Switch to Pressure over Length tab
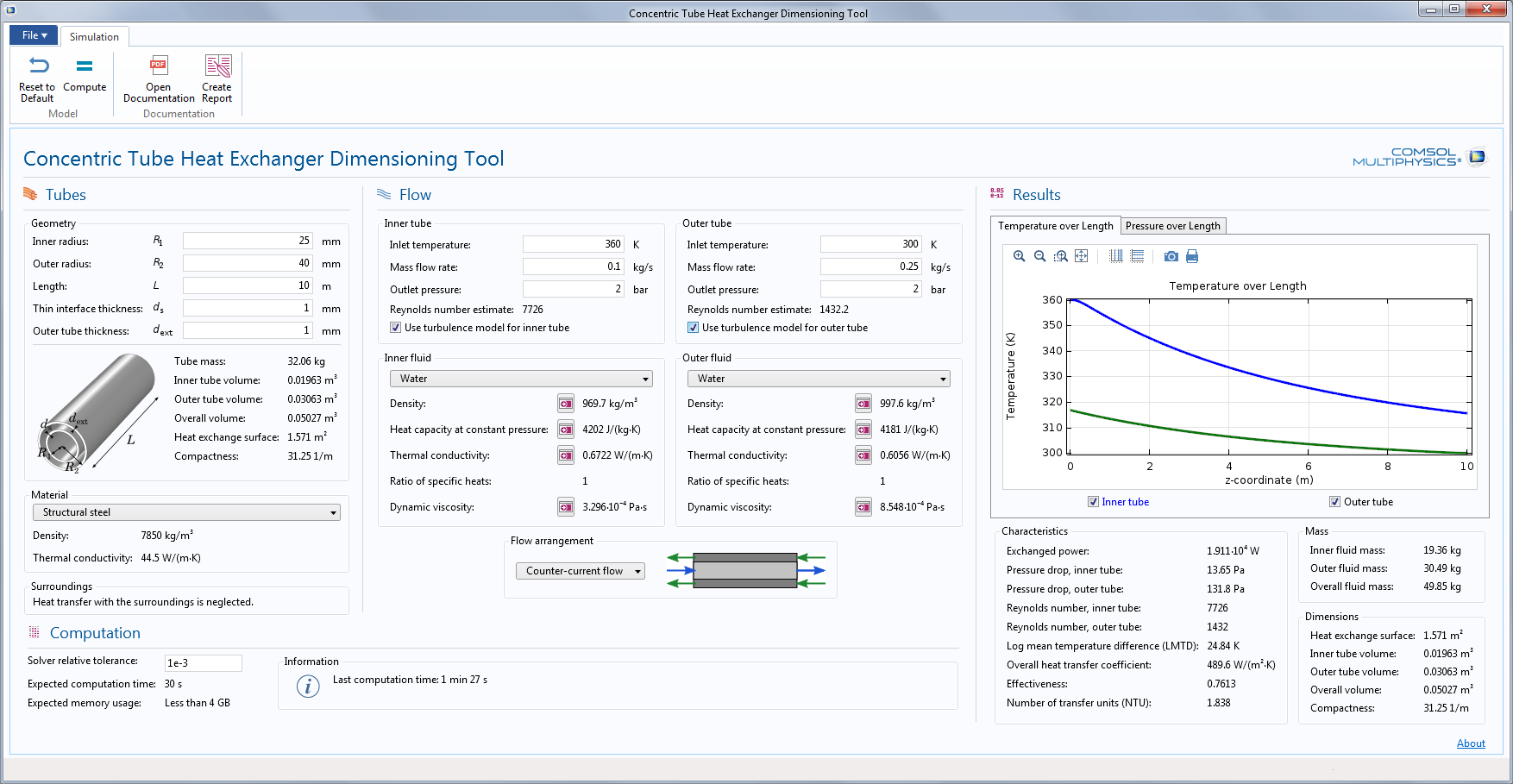Image resolution: width=1513 pixels, height=784 pixels. [1172, 226]
